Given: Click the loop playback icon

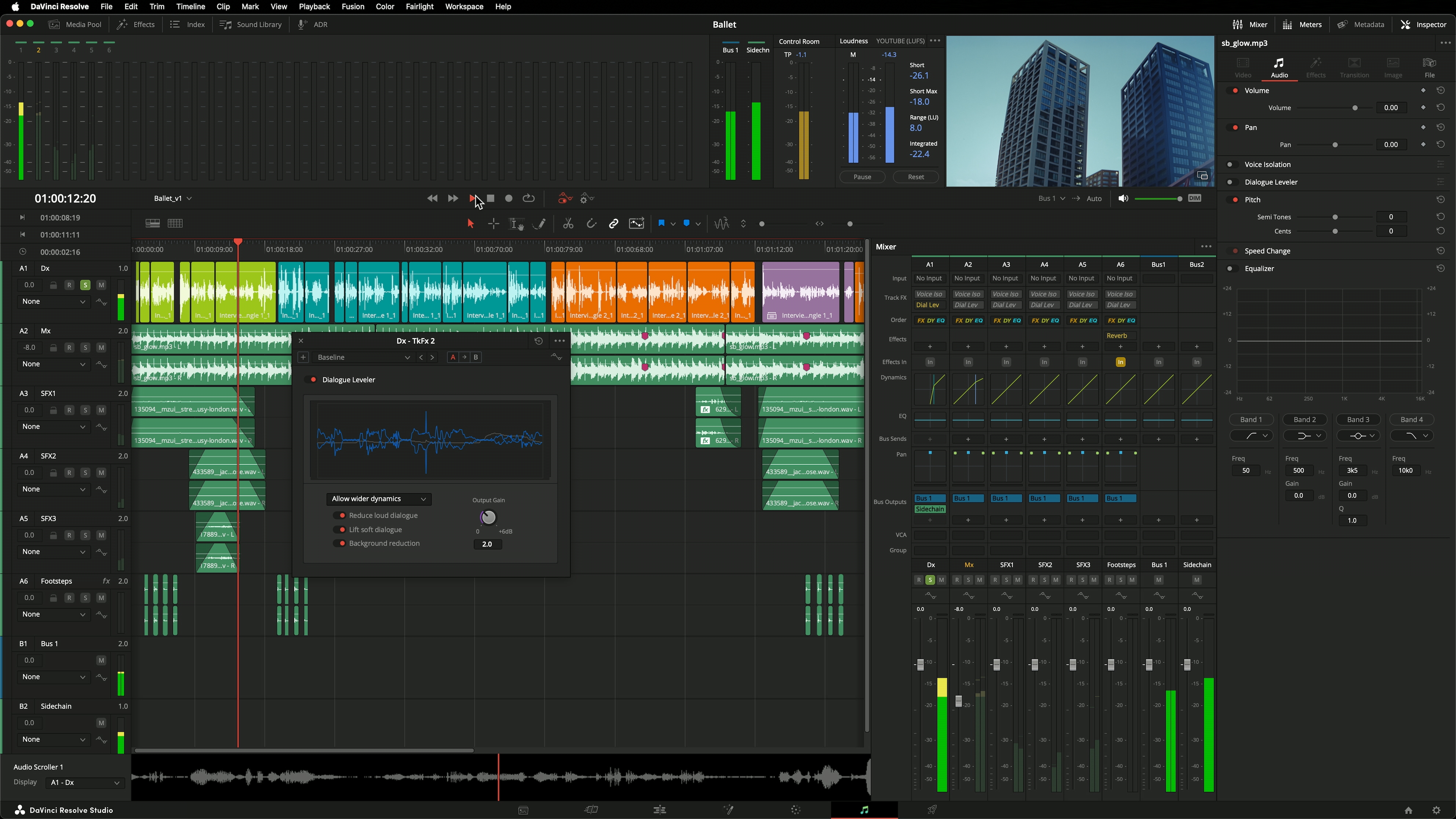Looking at the screenshot, I should coord(529,198).
